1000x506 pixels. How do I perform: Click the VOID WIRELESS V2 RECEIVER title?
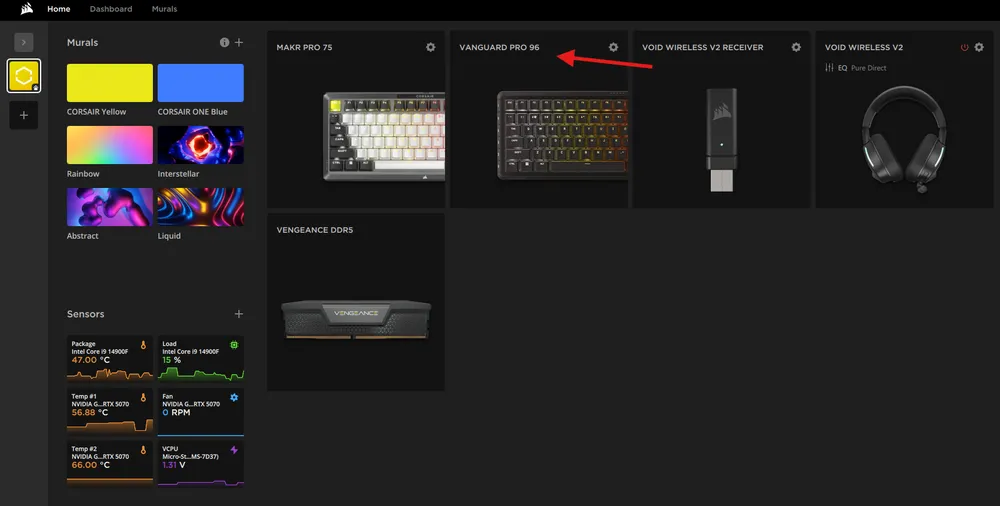[703, 47]
